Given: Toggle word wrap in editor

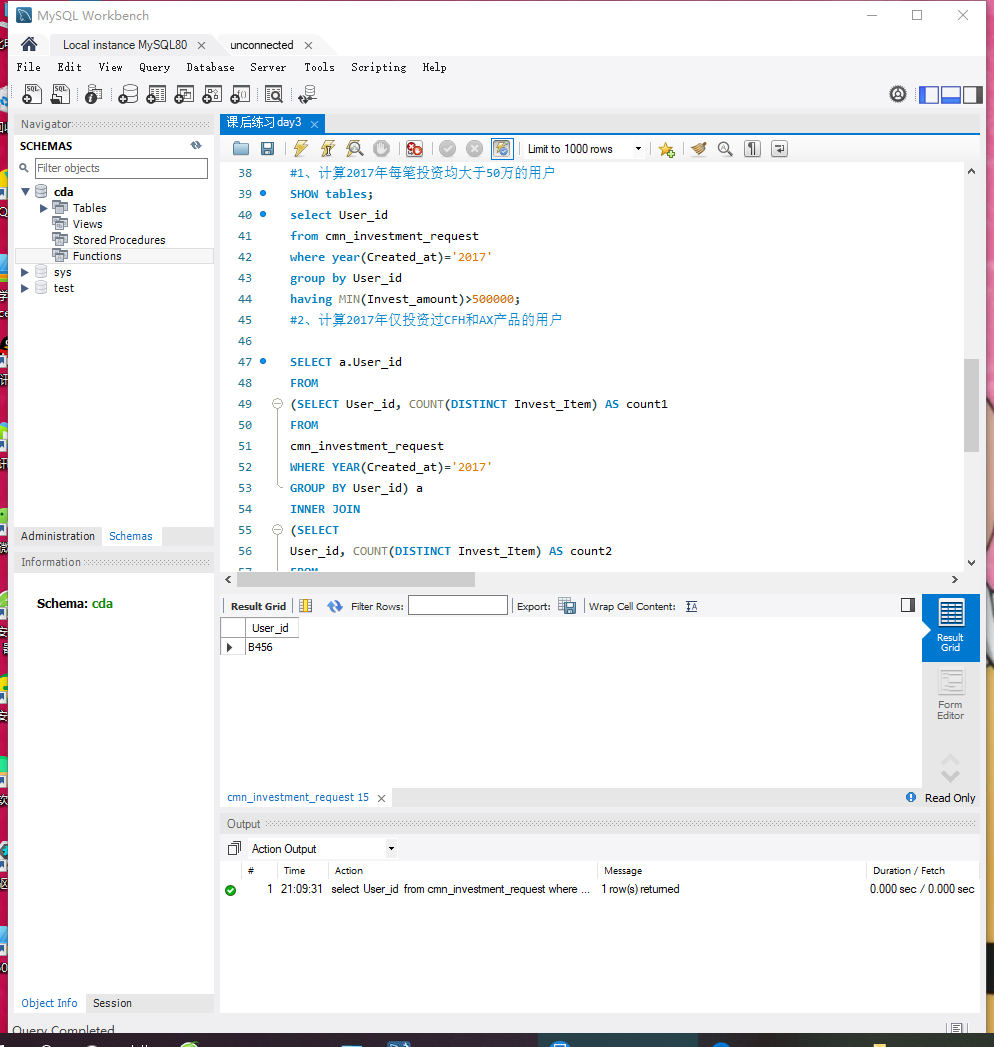Looking at the screenshot, I should click(779, 149).
